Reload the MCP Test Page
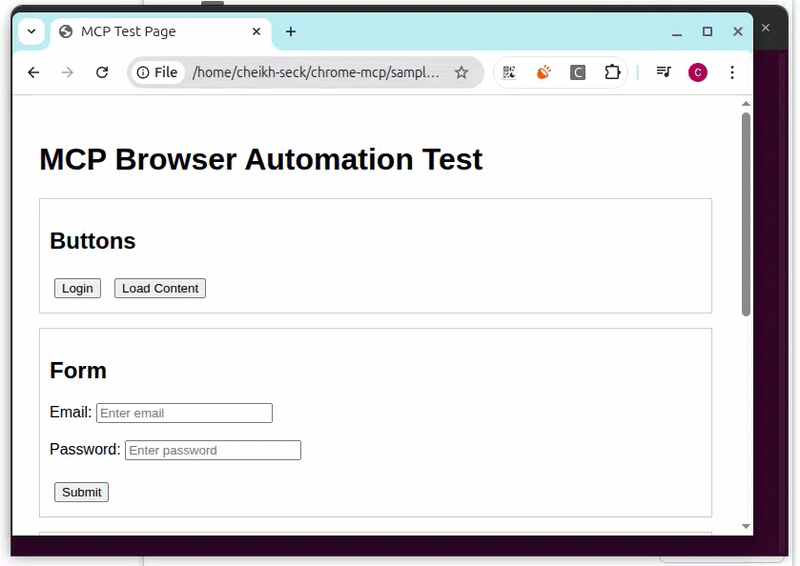The image size is (800, 566). (x=102, y=72)
